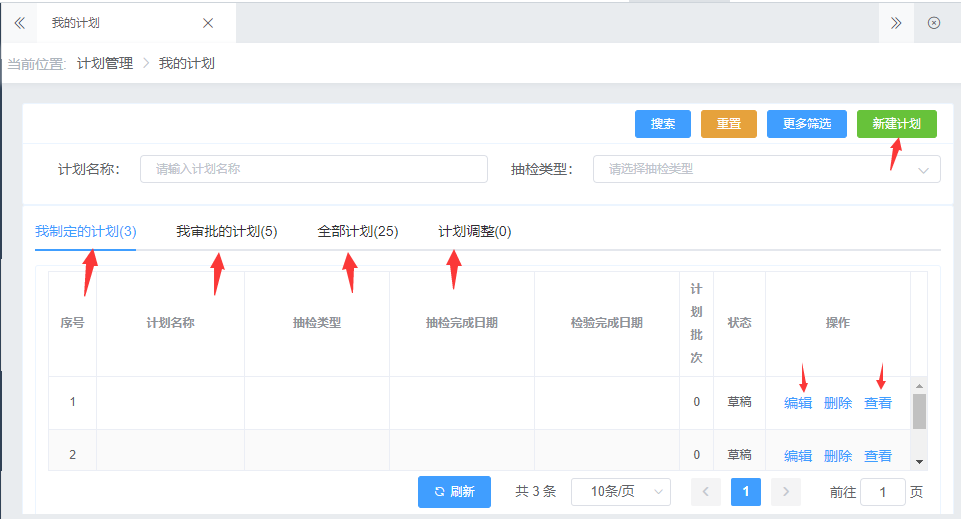The height and width of the screenshot is (519, 961).
Task: Close the 我的计划 tab with X
Action: click(x=208, y=23)
